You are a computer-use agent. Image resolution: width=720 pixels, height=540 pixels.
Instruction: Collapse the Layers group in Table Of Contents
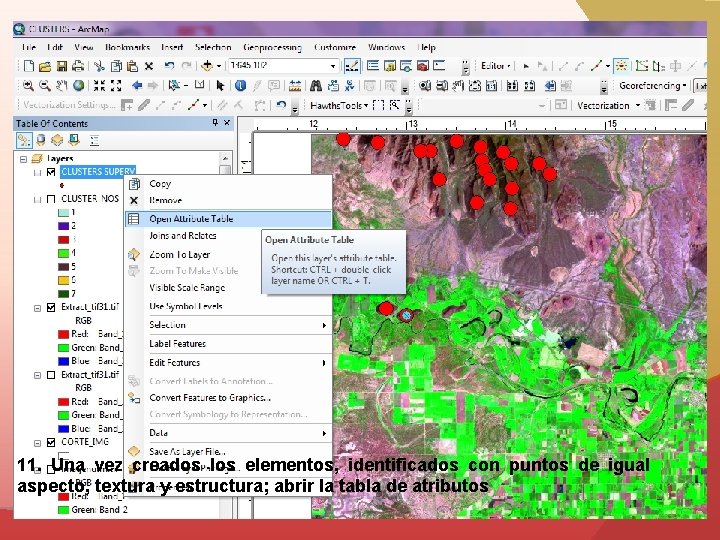[x=23, y=158]
